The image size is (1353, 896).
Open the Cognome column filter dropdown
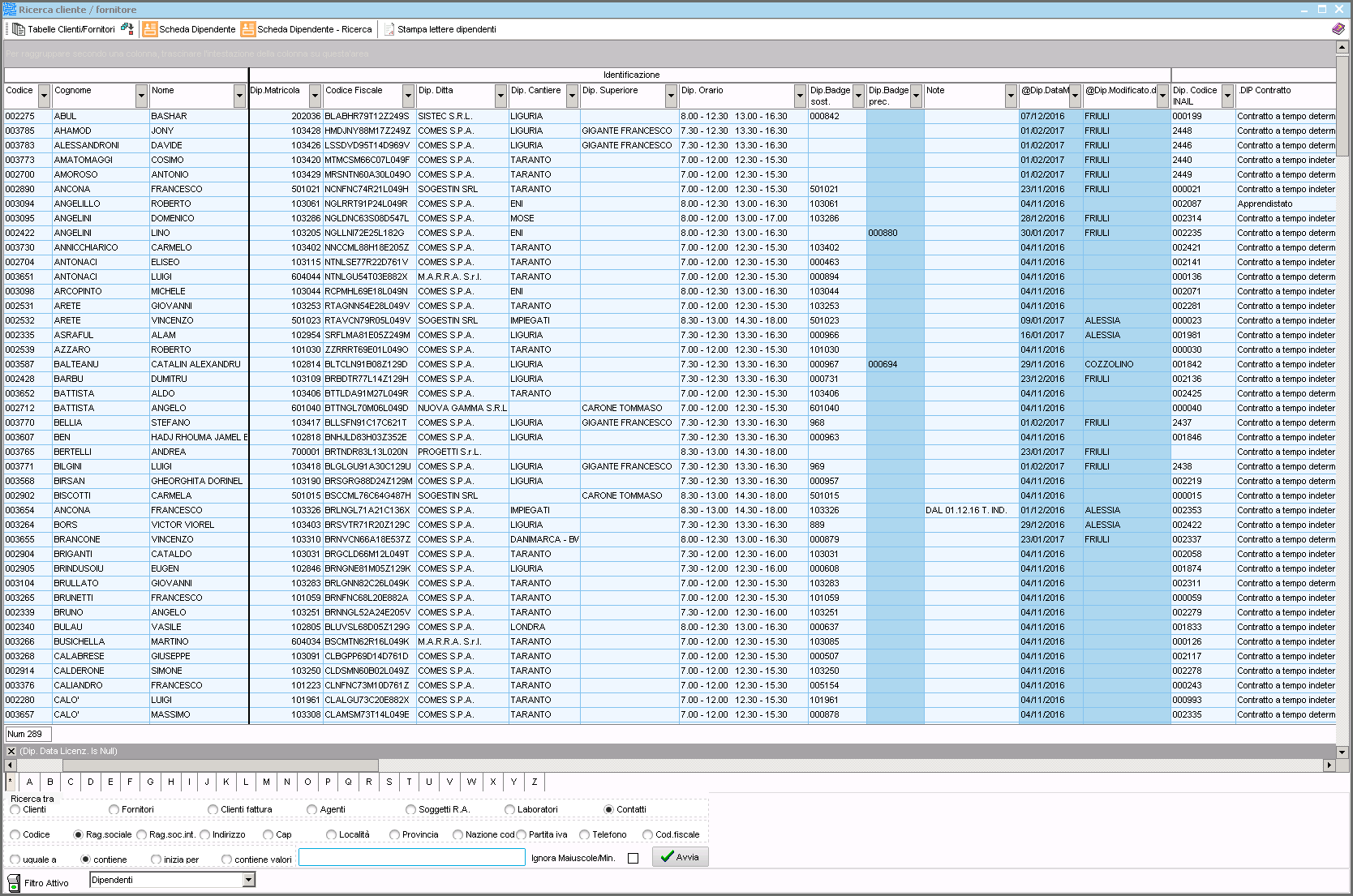click(142, 96)
